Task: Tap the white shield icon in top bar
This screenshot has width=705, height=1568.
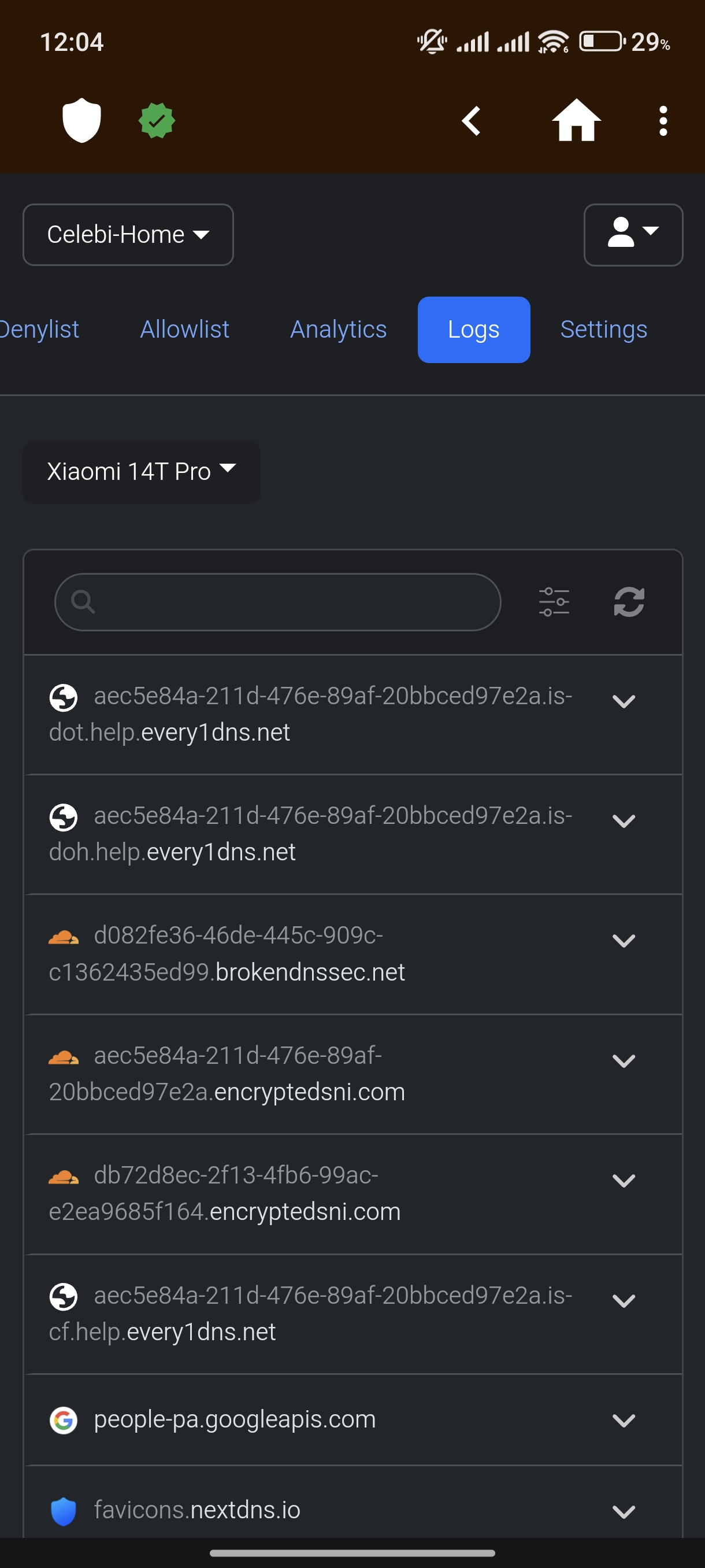Action: (x=81, y=120)
